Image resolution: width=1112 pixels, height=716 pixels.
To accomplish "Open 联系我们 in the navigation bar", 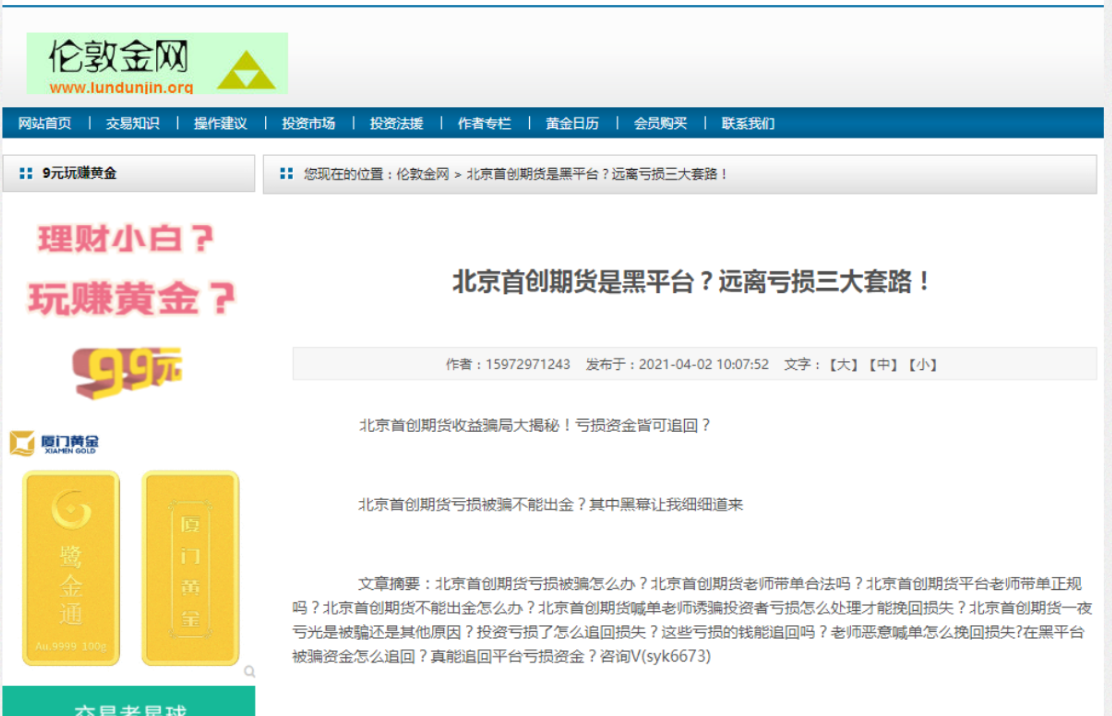I will (748, 123).
